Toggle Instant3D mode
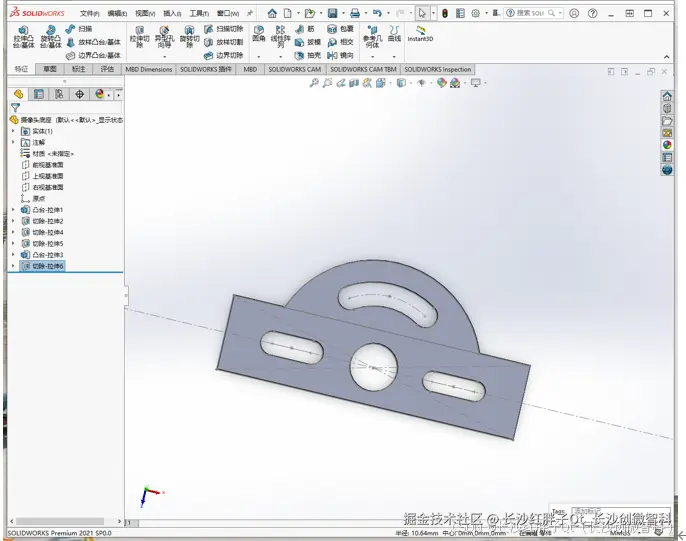This screenshot has width=686, height=541. coord(420,34)
